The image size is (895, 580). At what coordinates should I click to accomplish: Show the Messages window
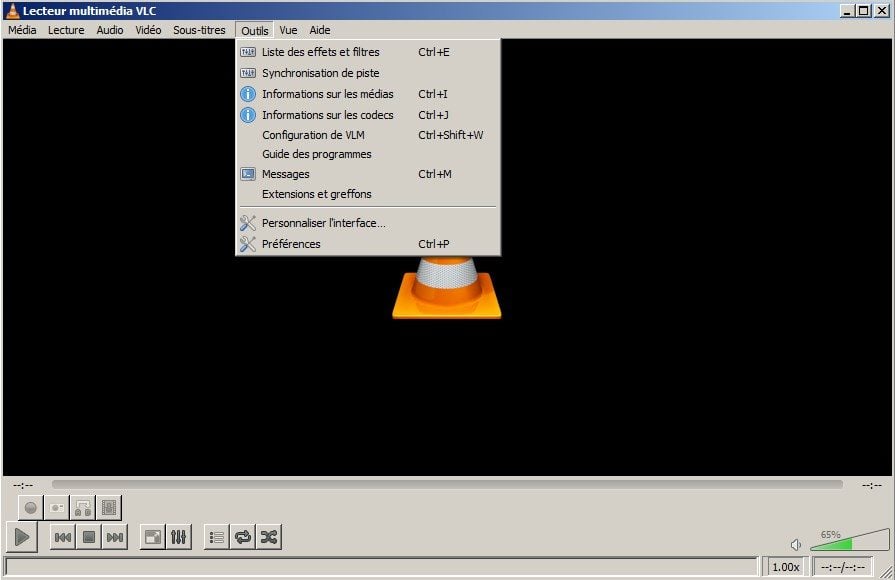pos(368,174)
